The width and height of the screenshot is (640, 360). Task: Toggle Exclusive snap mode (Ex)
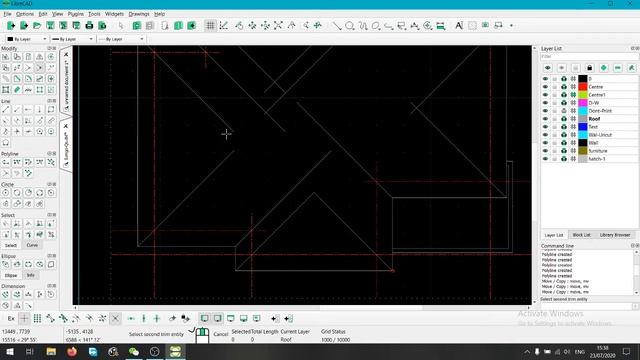(11, 319)
